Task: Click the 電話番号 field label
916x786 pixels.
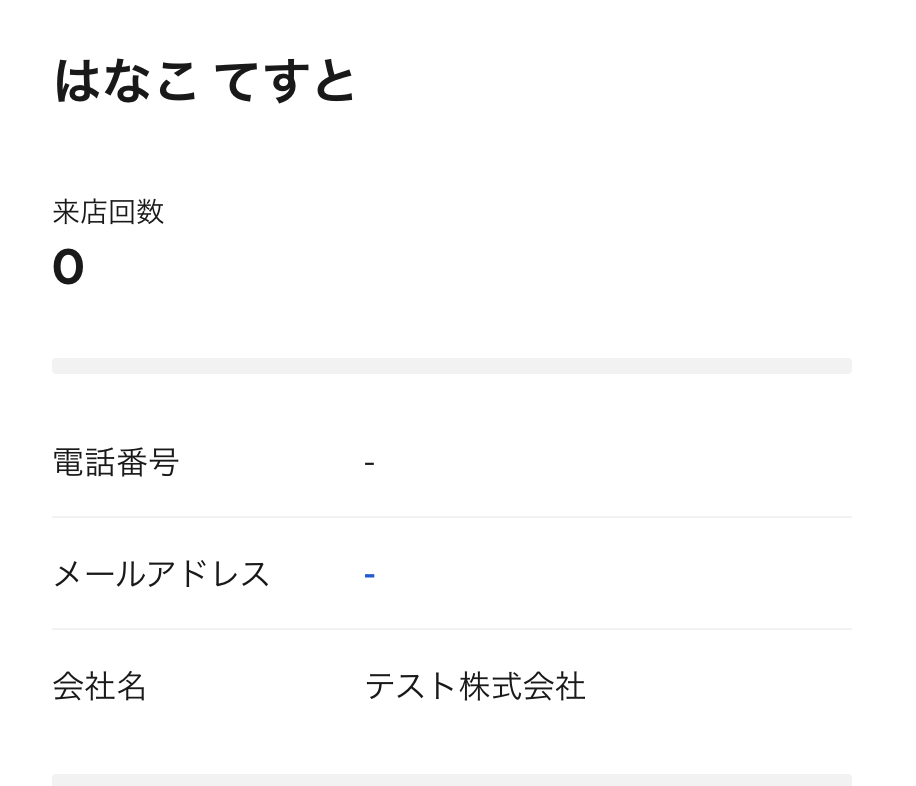Action: 115,462
